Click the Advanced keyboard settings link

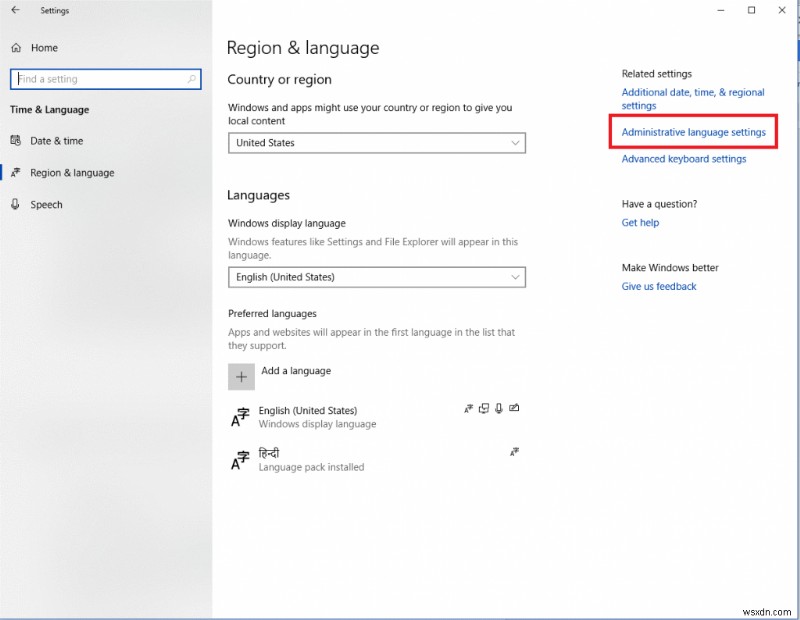click(x=683, y=158)
